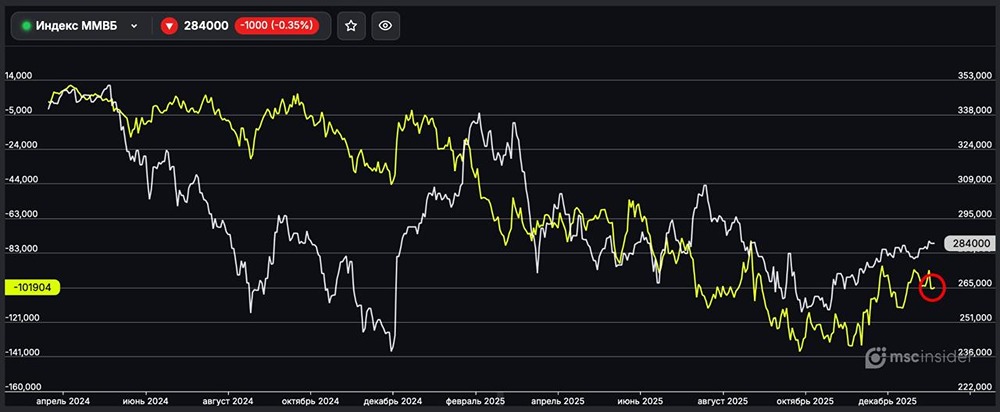Click the 295,000 right axis label
The width and height of the screenshot is (1000, 412).
pyautogui.click(x=974, y=215)
